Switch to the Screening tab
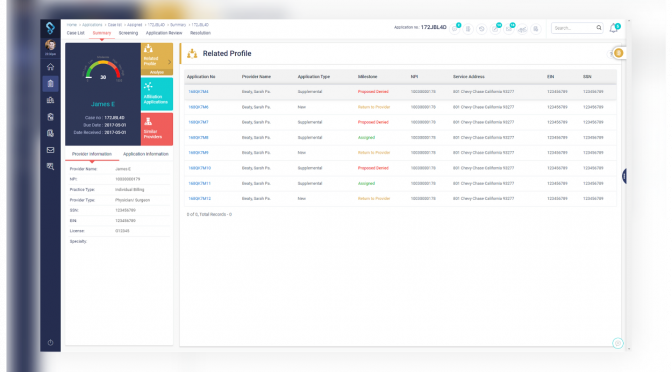Screen dimensions: 672x372 pyautogui.click(x=128, y=33)
